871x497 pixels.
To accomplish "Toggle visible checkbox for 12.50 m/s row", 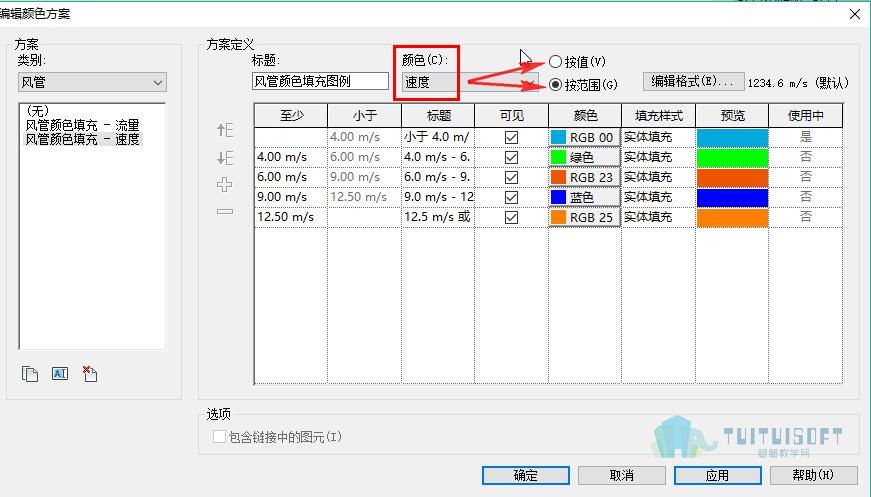I will (x=512, y=217).
